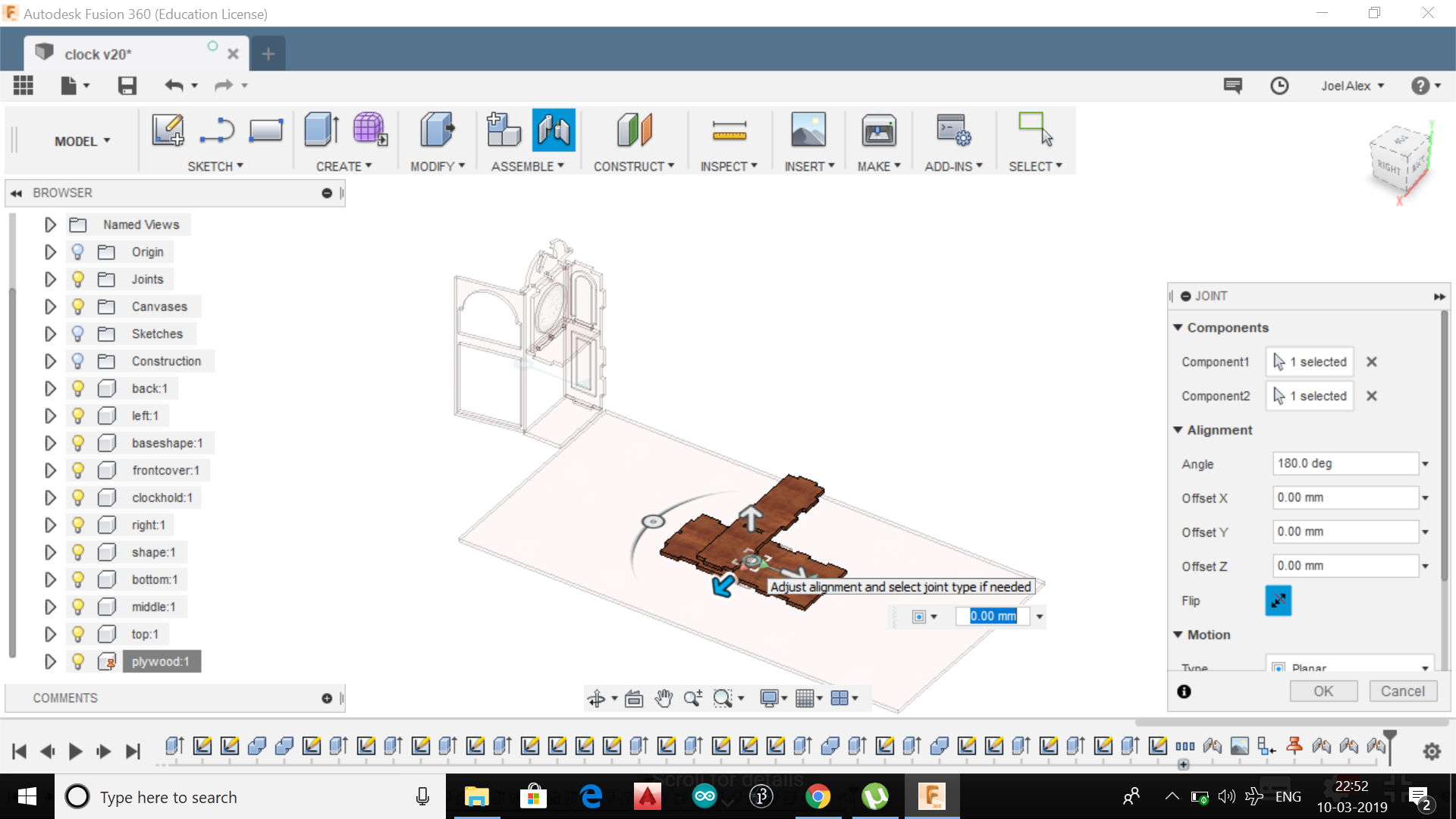Click the Create Sketch icon
Viewport: 1456px width, 819px height.
[x=168, y=130]
